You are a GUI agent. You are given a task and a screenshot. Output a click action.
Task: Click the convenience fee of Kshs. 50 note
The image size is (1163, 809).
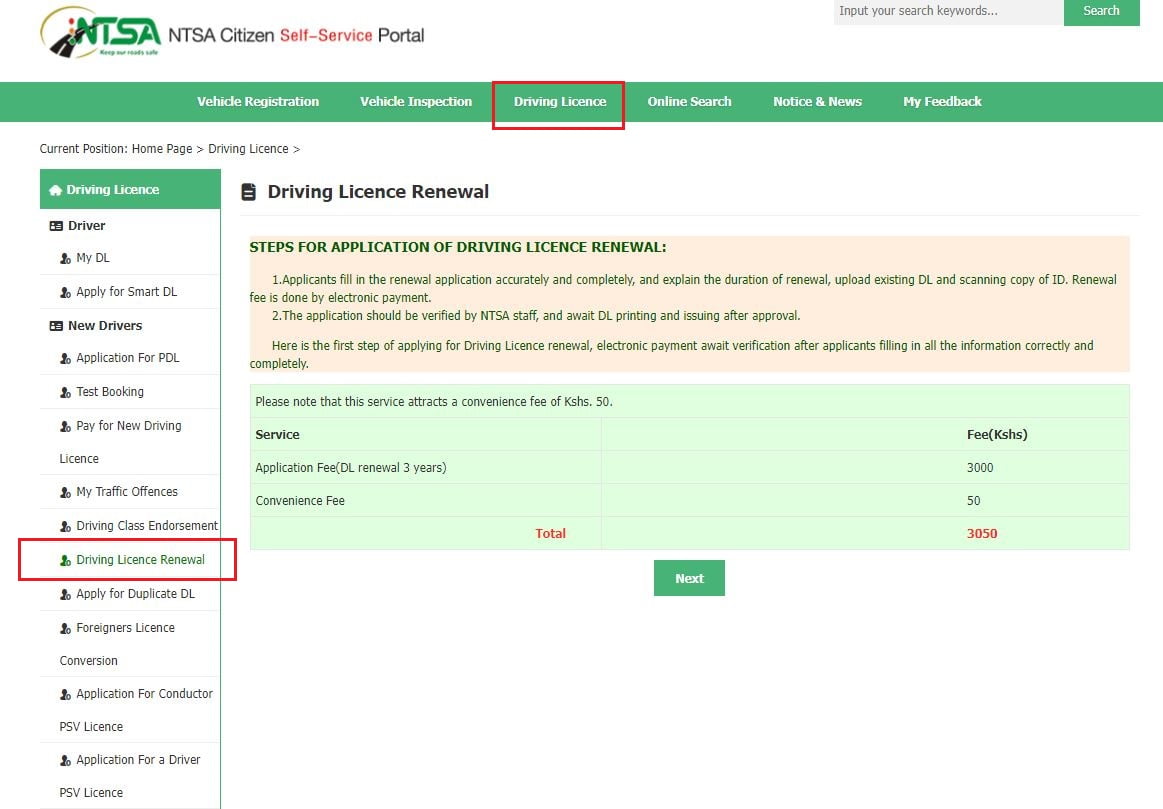[x=434, y=402]
